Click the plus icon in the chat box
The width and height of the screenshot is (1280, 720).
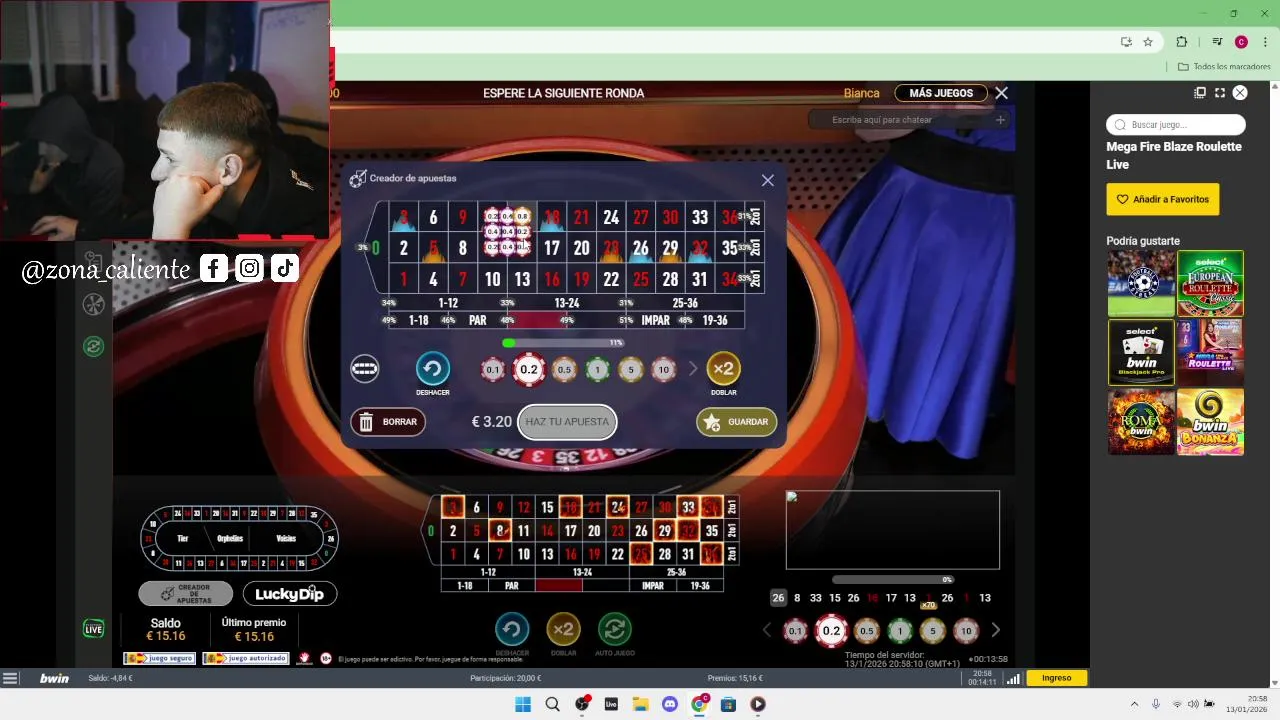coord(1000,120)
